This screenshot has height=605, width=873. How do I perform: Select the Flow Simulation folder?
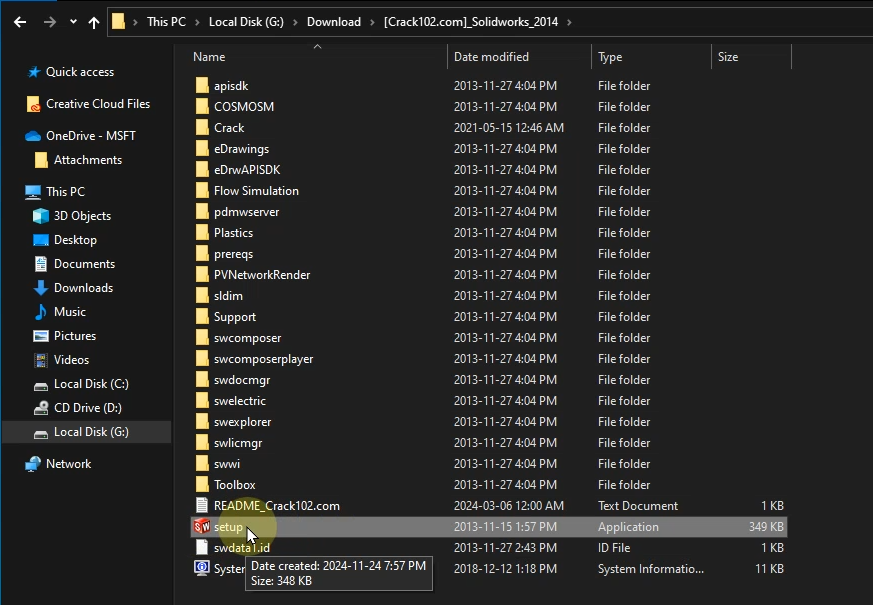point(256,191)
